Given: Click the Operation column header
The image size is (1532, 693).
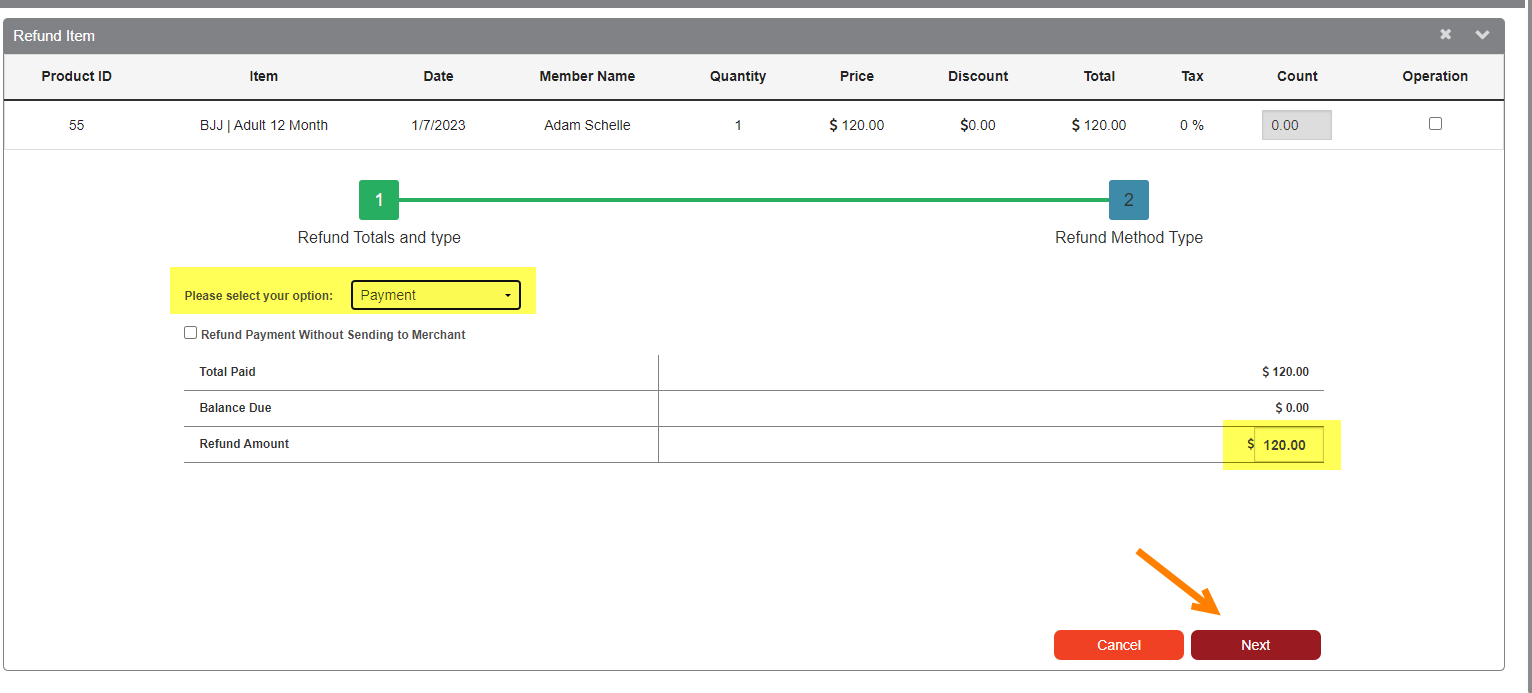Looking at the screenshot, I should [x=1435, y=76].
